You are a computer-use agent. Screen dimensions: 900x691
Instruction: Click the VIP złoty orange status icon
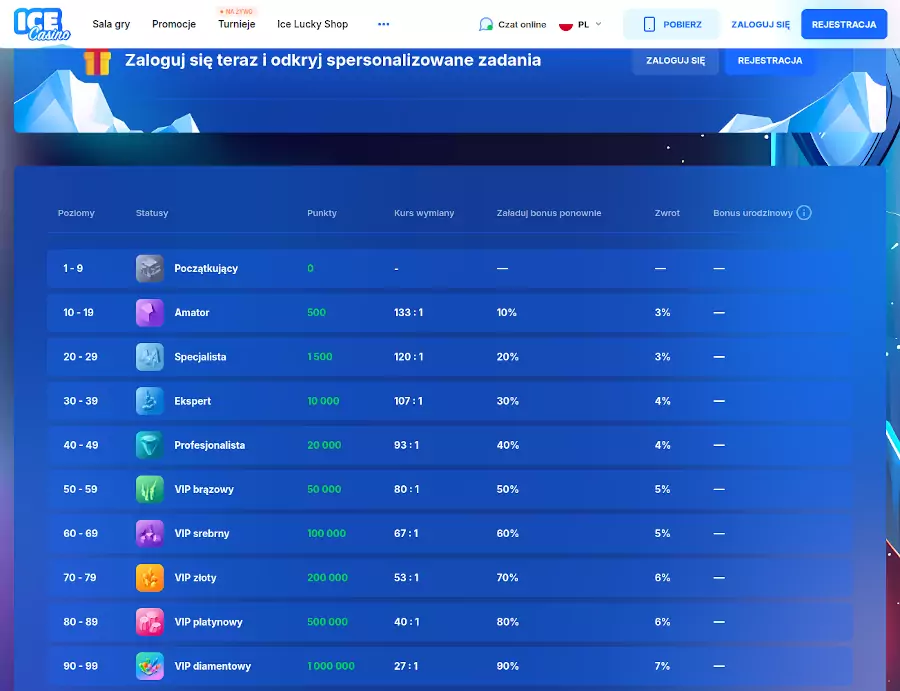(x=149, y=578)
